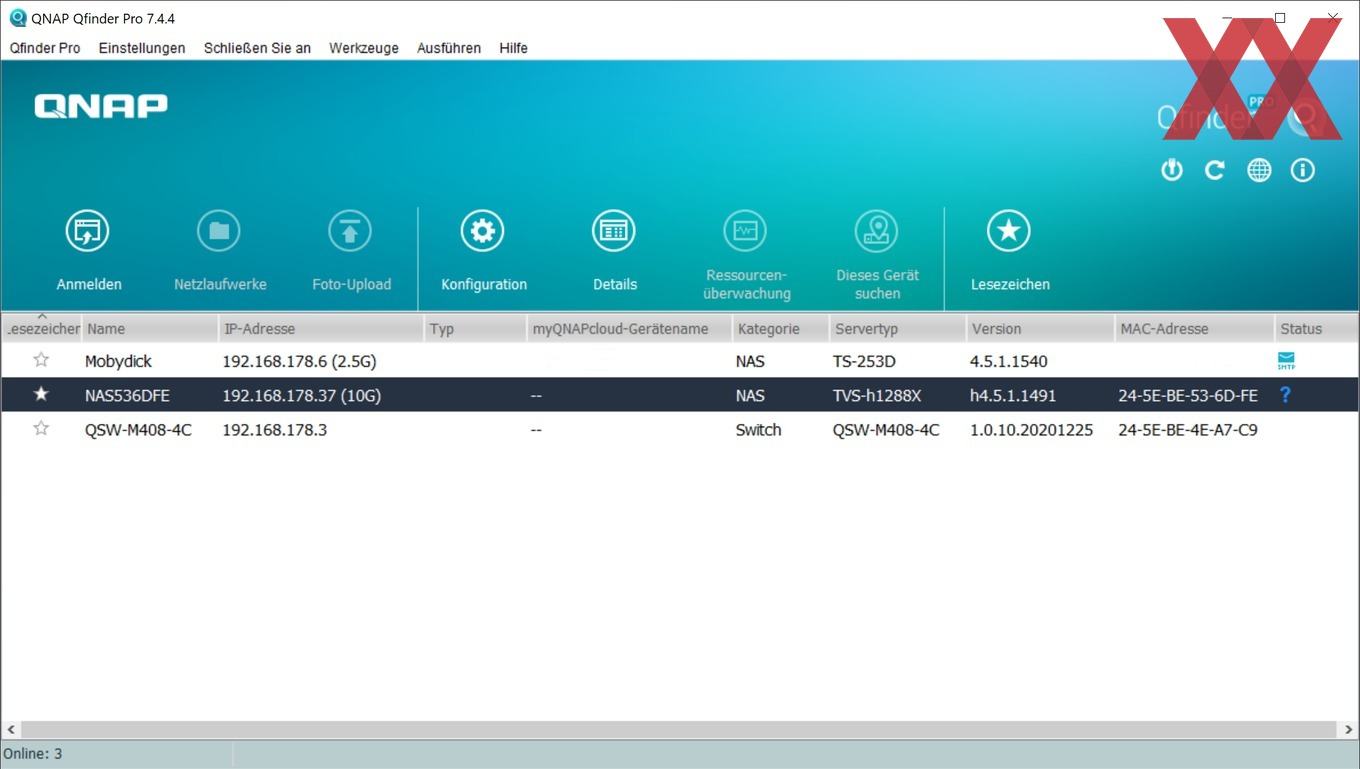The image size is (1360, 769).
Task: Click IP address 192.168.178.6 (2.5G)
Action: (x=299, y=361)
